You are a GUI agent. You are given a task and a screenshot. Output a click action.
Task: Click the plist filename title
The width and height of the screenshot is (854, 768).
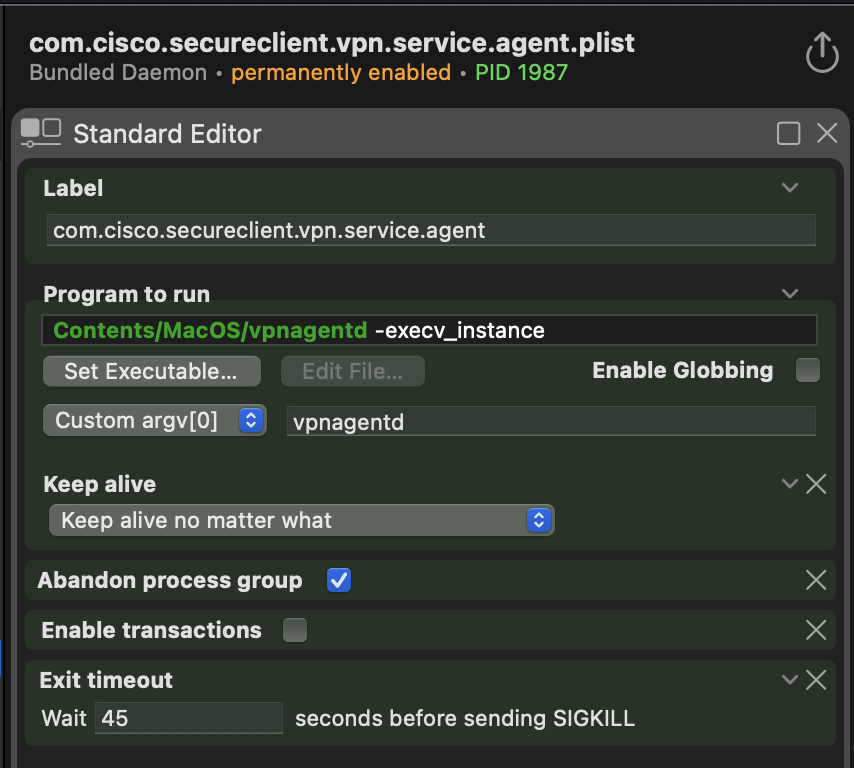(332, 43)
